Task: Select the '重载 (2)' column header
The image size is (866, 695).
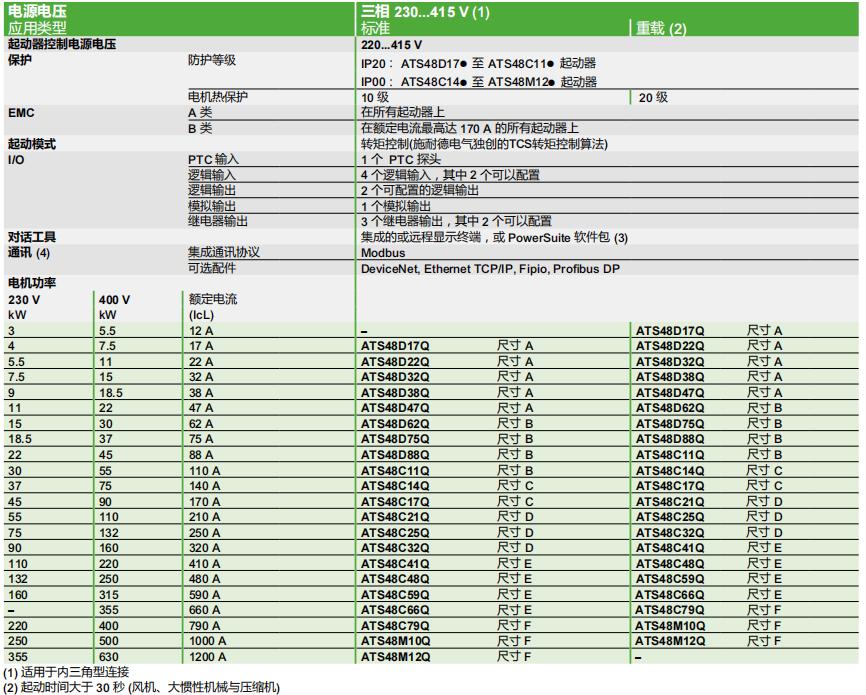Action: coord(661,28)
